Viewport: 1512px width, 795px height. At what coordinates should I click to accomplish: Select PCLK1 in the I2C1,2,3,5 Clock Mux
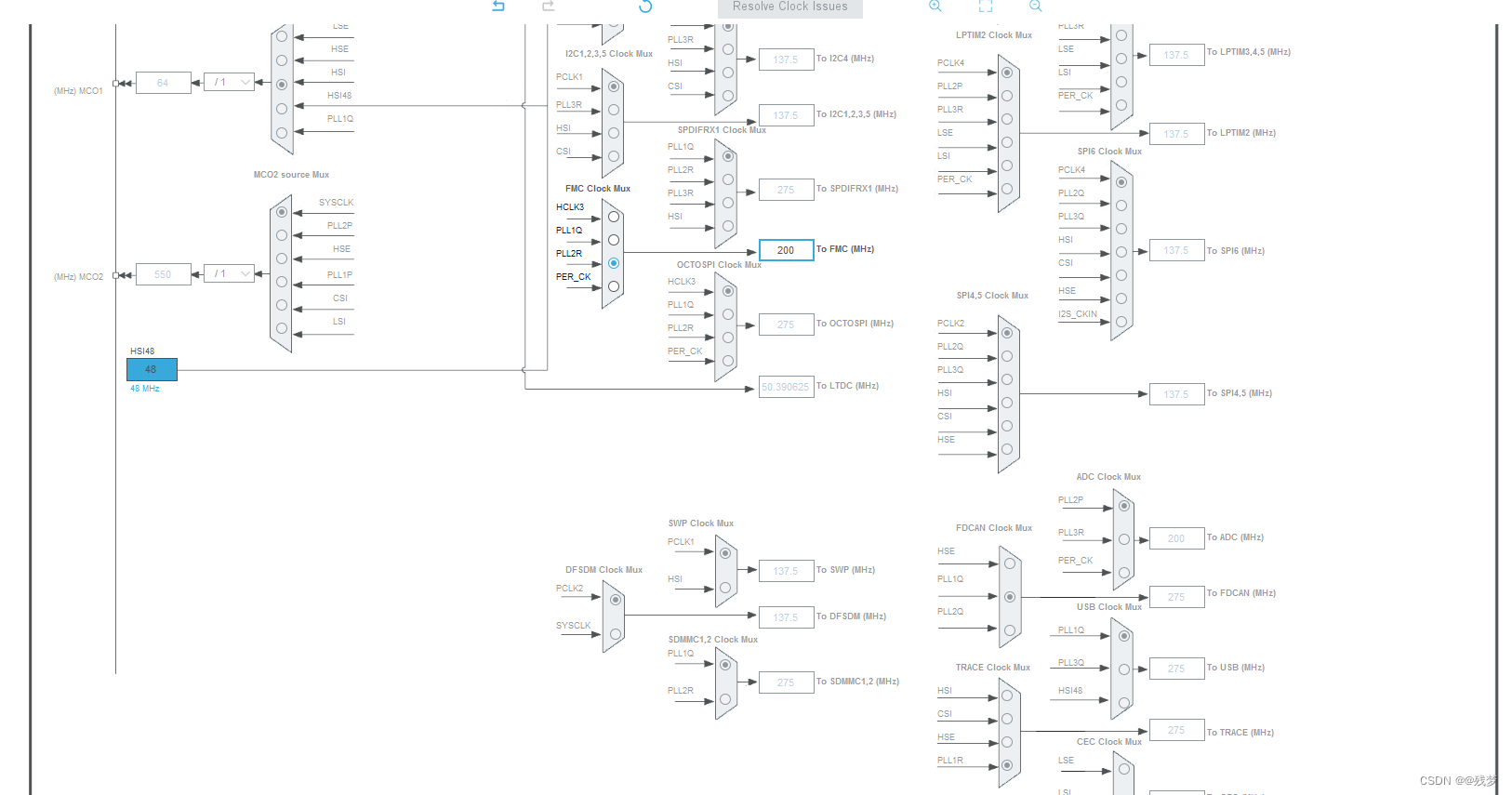tap(614, 86)
